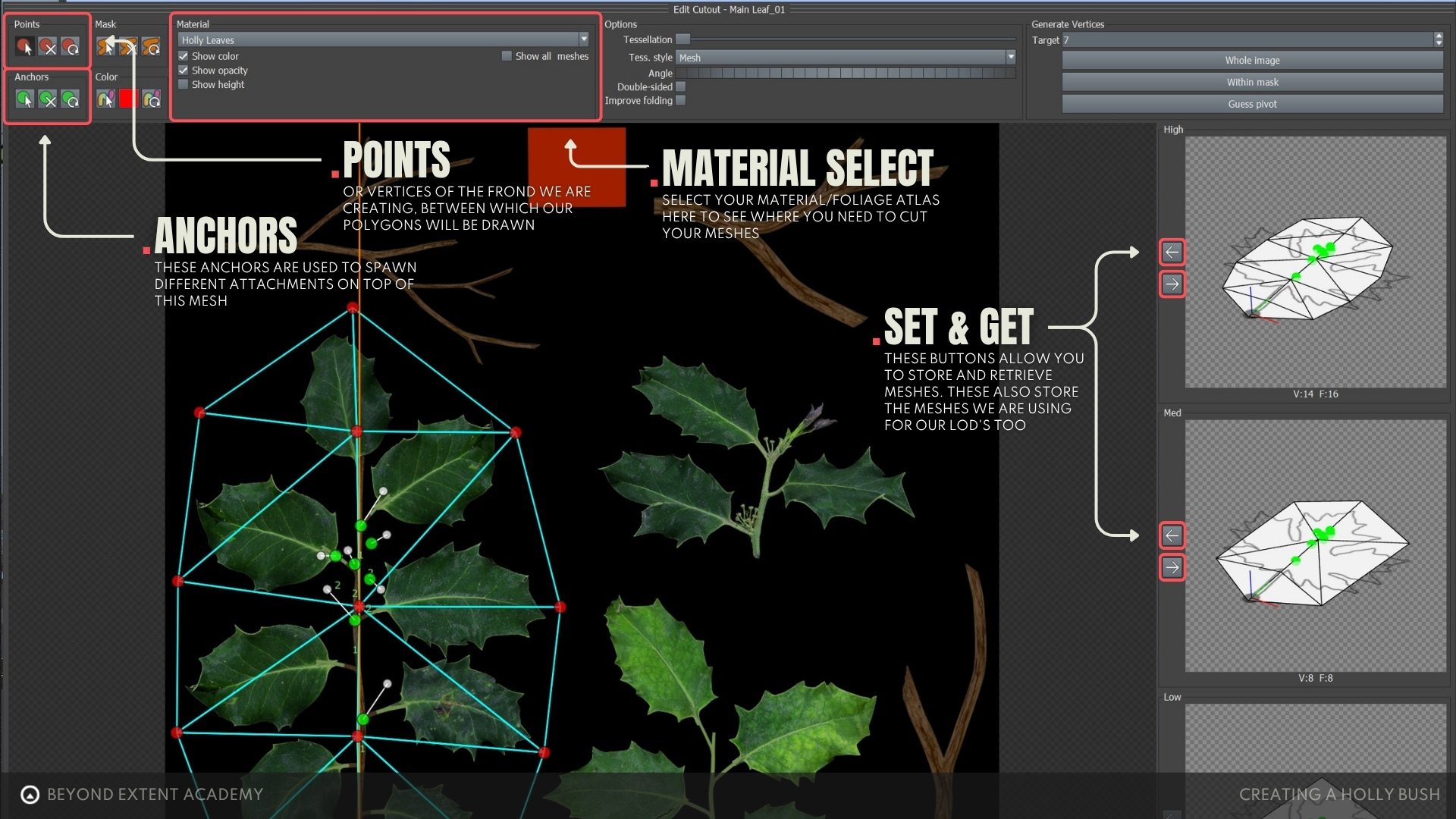The width and height of the screenshot is (1456, 819).
Task: Enable the Show height checkbox
Action: click(184, 85)
